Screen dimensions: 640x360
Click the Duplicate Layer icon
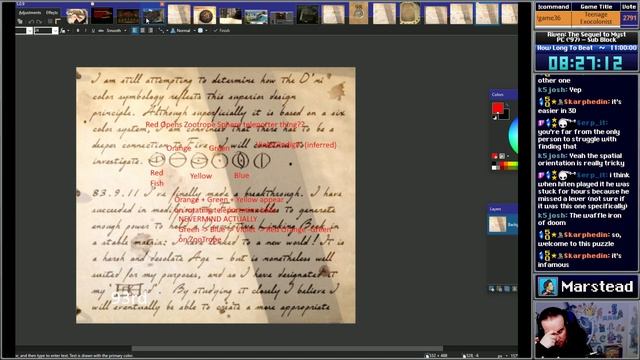tap(507, 289)
